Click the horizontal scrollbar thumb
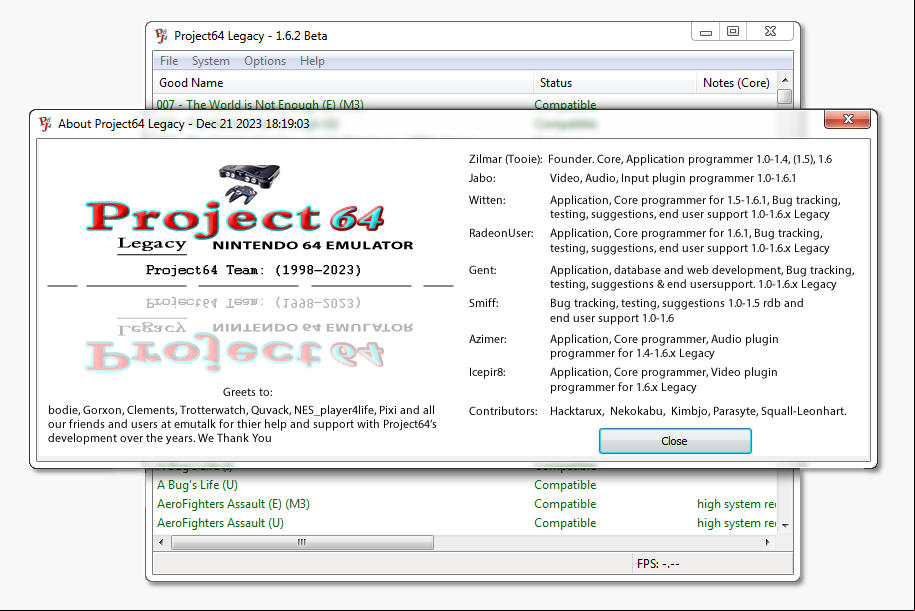The image size is (915, 611). [302, 542]
